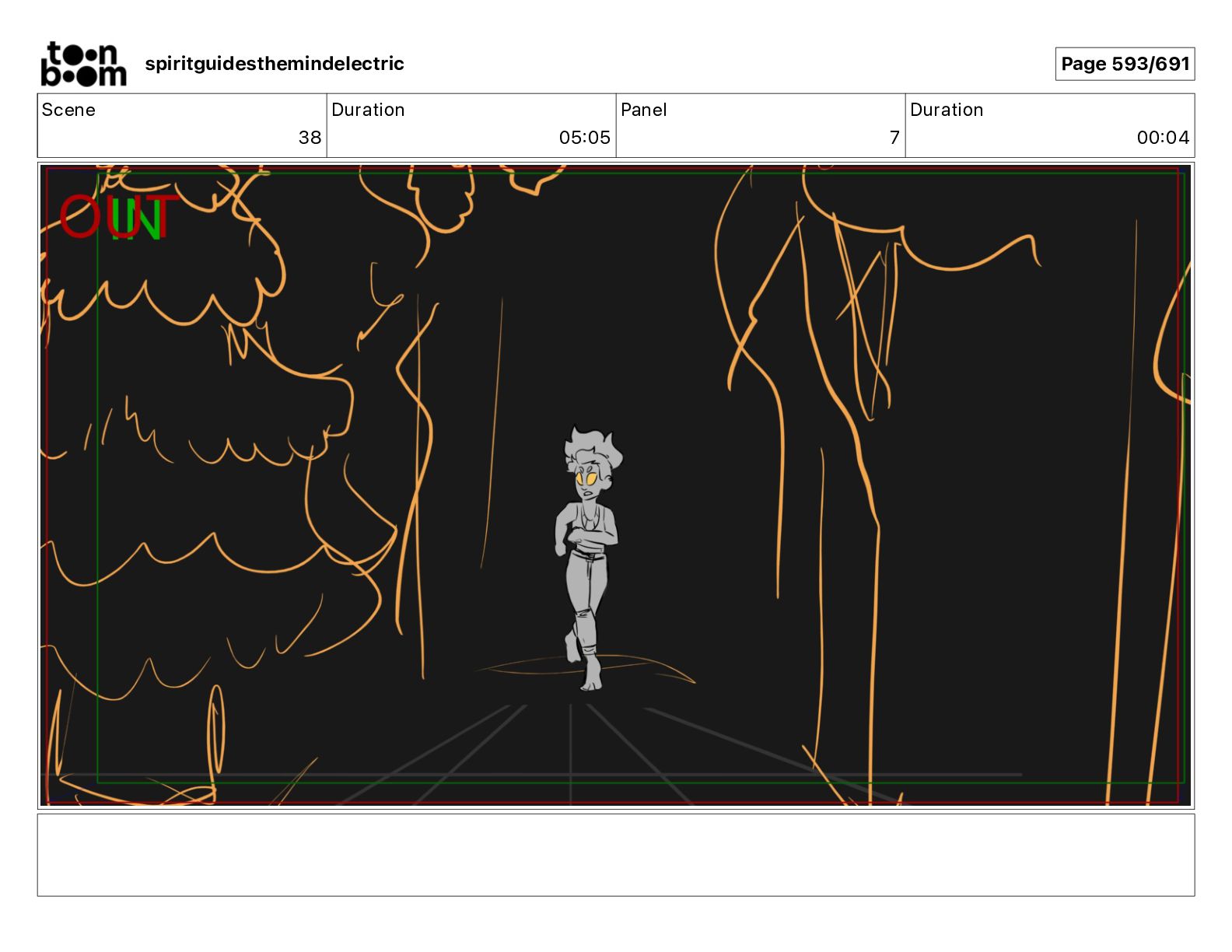This screenshot has height=952, width=1232.
Task: Click the gray running character drawing
Action: (588, 557)
